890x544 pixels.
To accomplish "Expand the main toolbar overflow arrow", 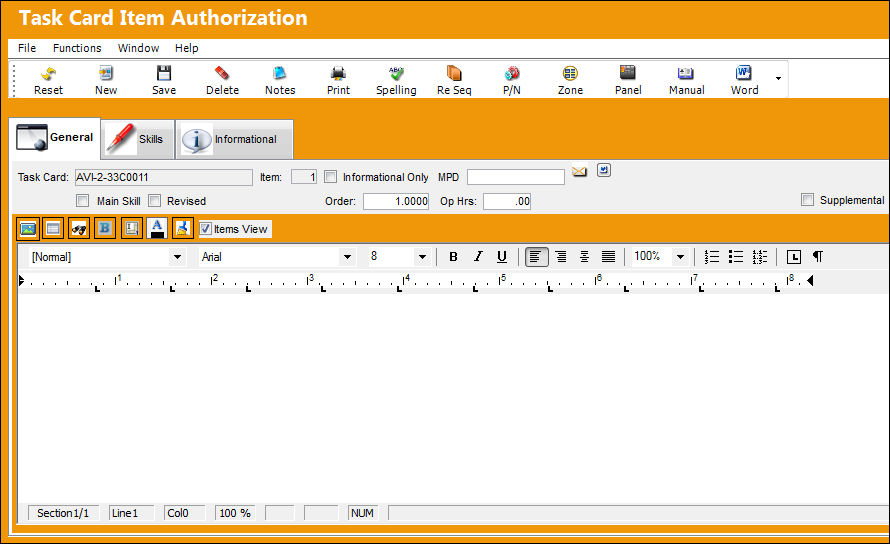I will pos(778,78).
